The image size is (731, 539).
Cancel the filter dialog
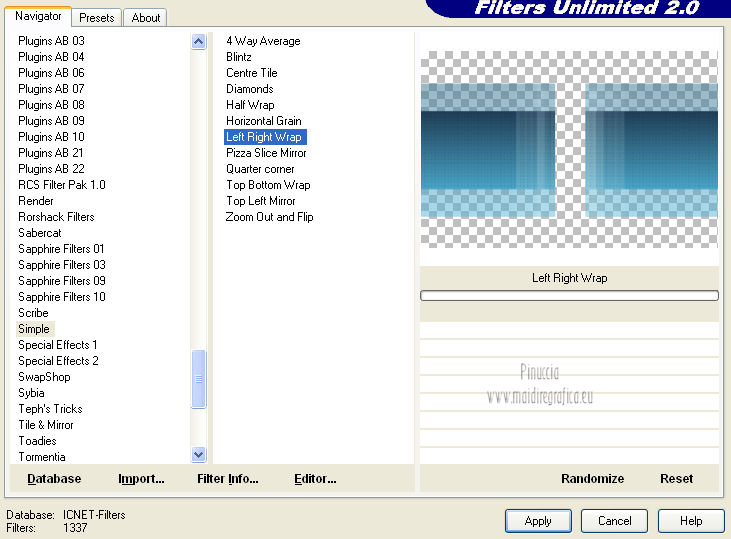point(614,521)
